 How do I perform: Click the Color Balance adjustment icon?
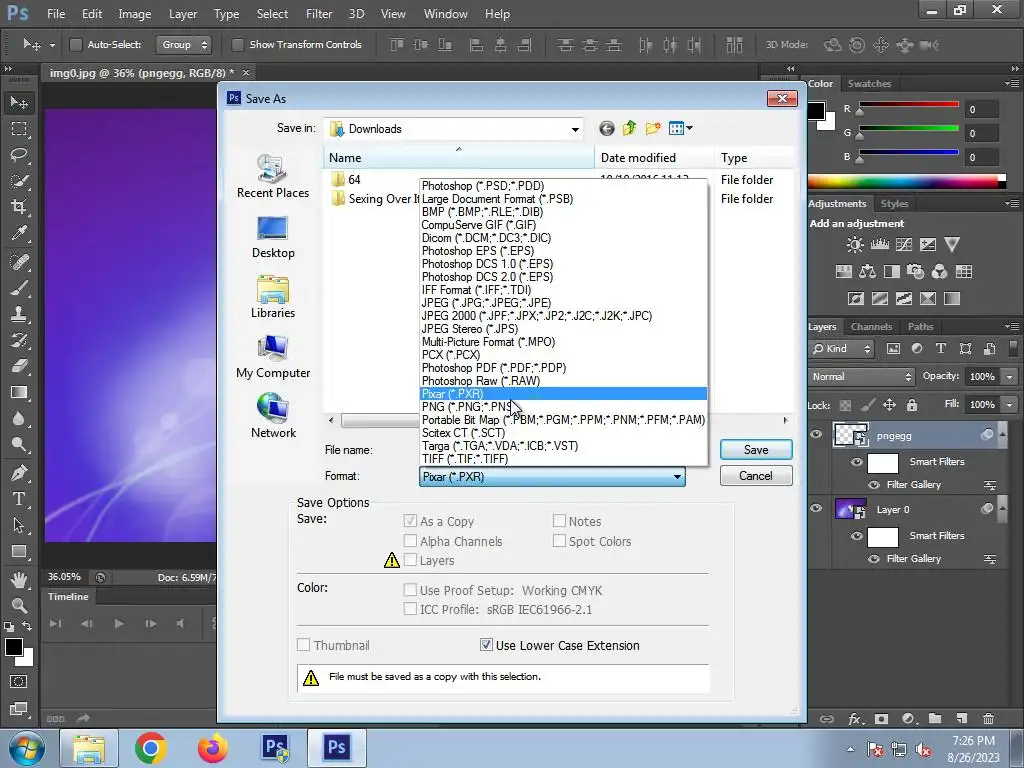pos(868,272)
